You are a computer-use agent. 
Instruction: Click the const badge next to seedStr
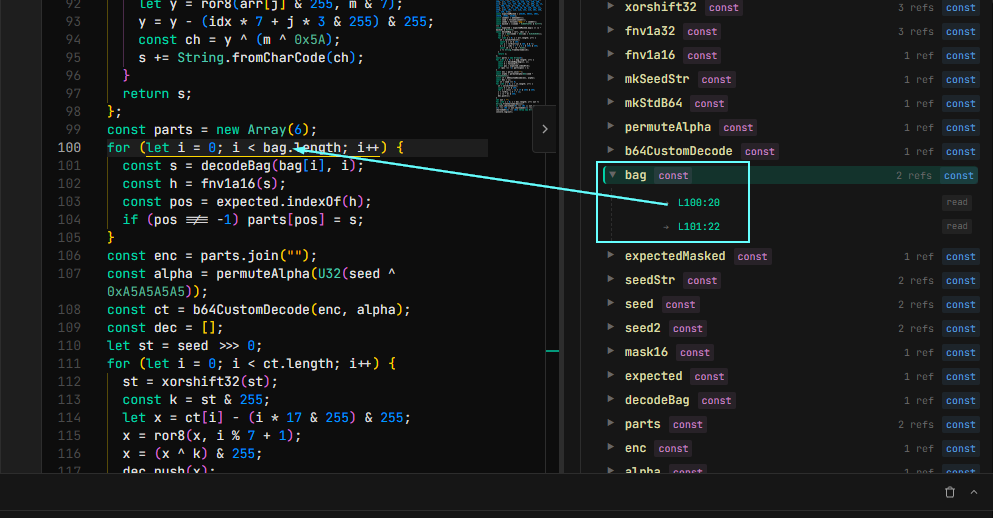tap(702, 281)
